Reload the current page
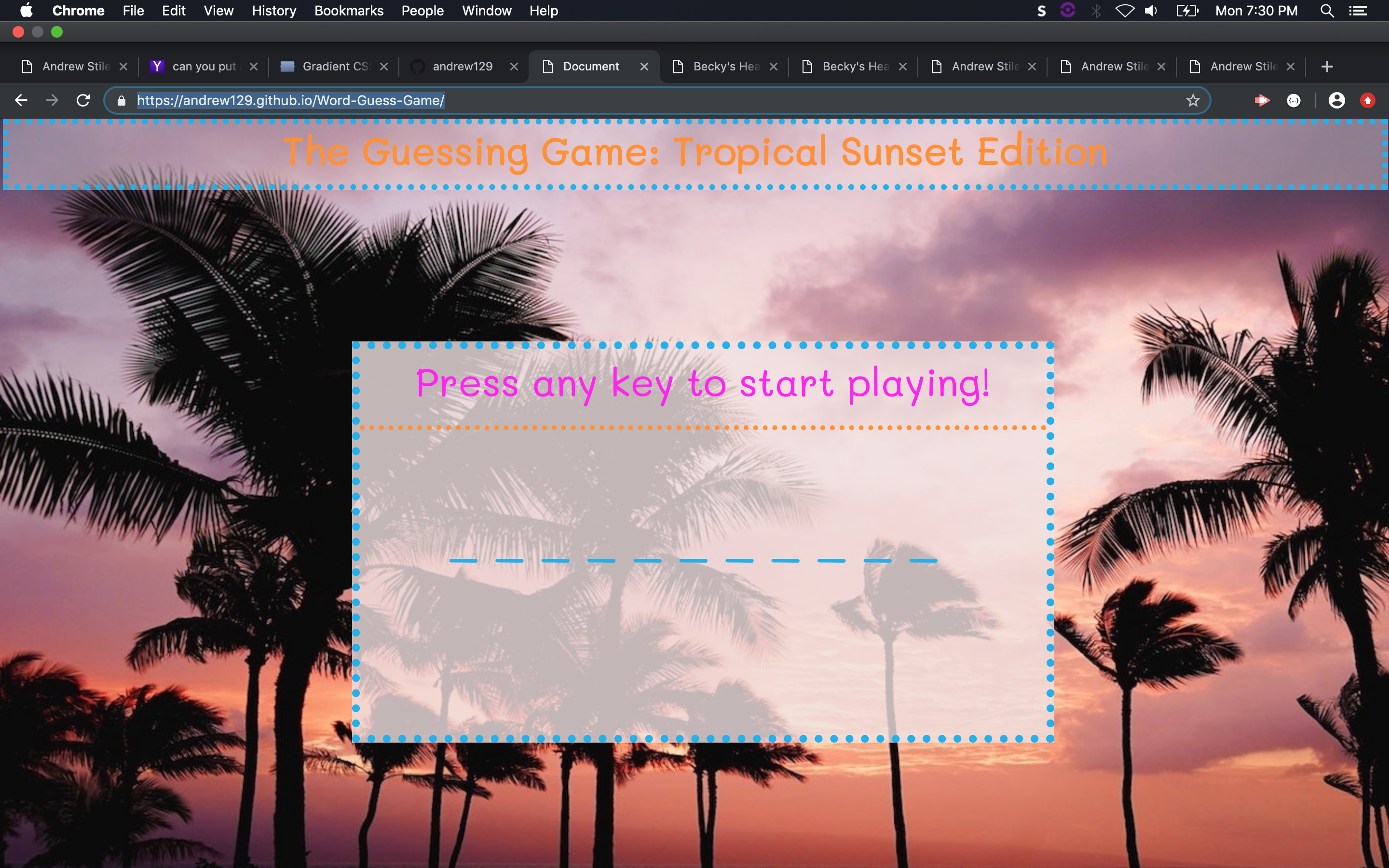The height and width of the screenshot is (868, 1389). coord(83,100)
